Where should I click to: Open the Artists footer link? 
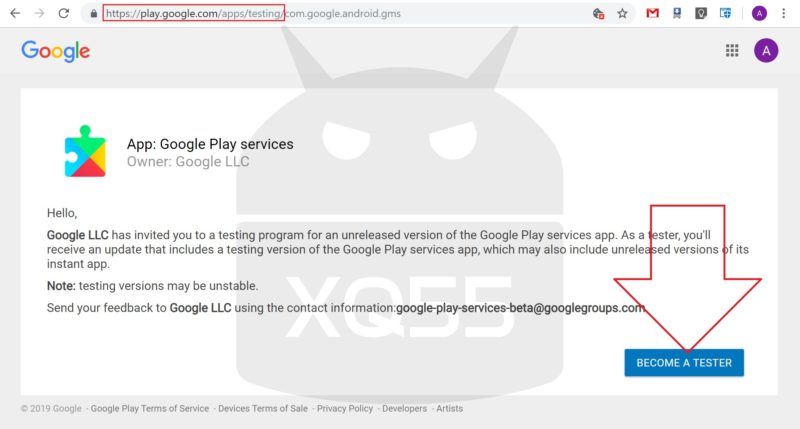point(450,409)
